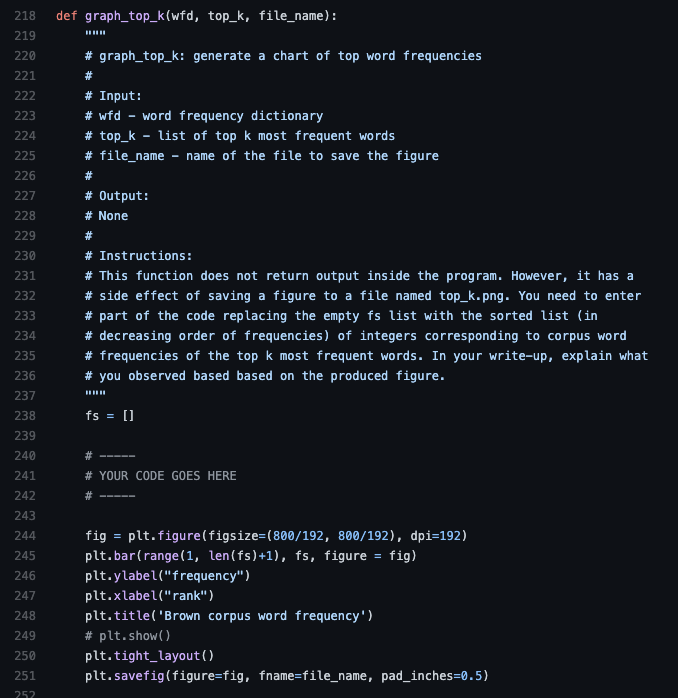Select line number 244
Screen dimensions: 678x698
point(25,536)
